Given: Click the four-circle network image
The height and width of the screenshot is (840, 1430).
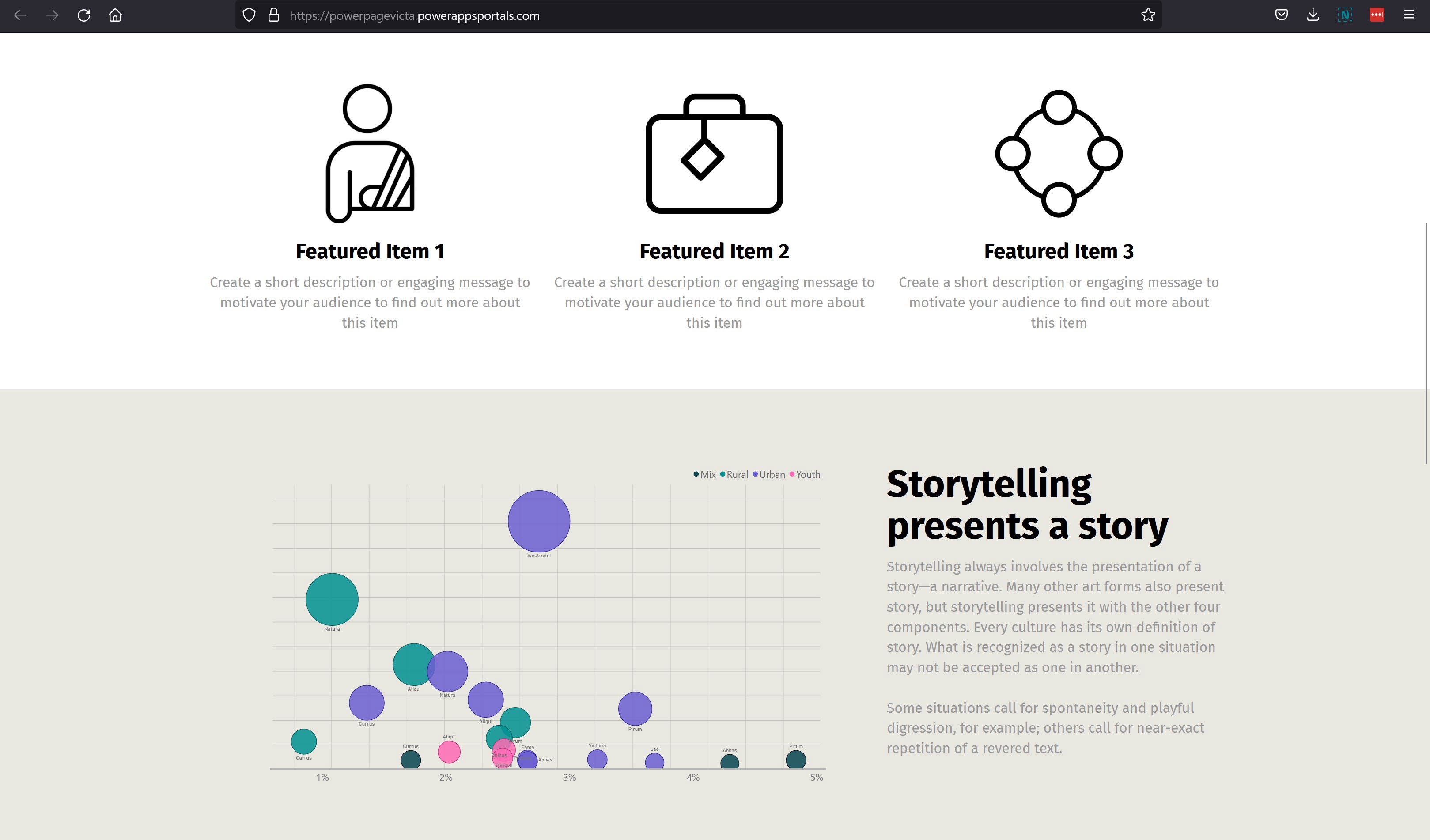Looking at the screenshot, I should [x=1059, y=153].
